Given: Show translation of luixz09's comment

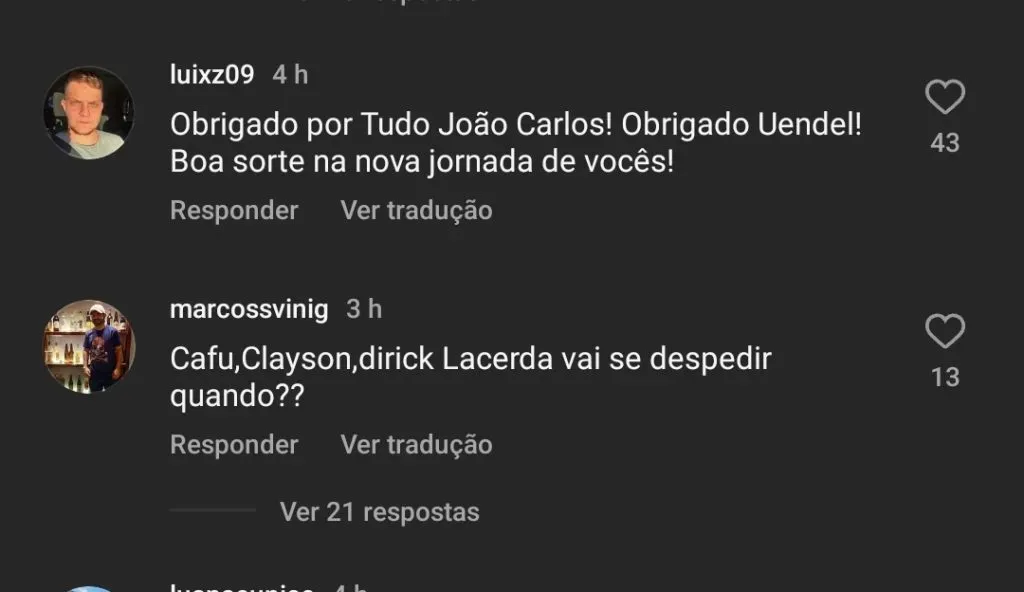Looking at the screenshot, I should click(x=416, y=210).
